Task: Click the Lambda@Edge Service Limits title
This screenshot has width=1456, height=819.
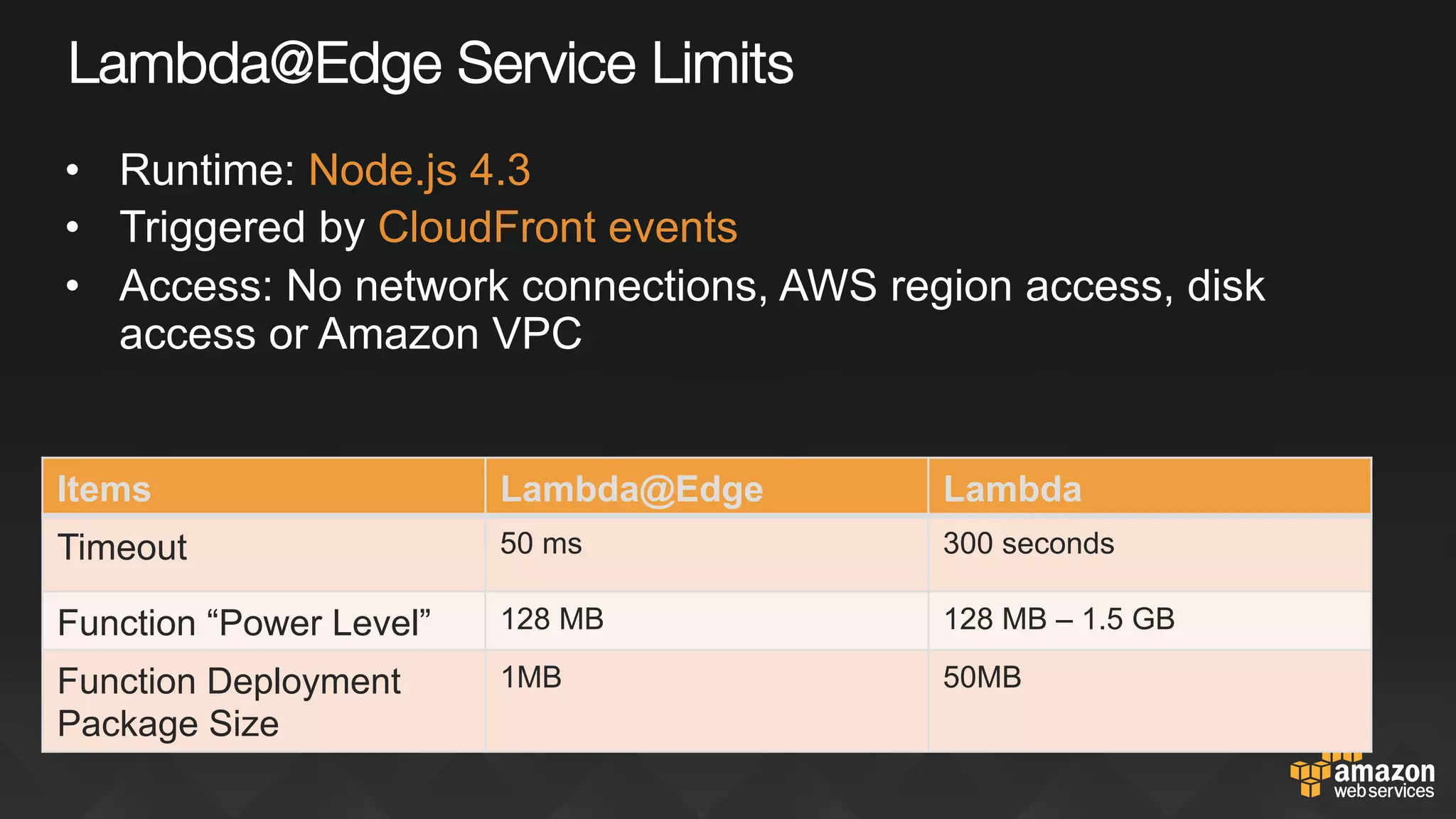Action: point(430,64)
